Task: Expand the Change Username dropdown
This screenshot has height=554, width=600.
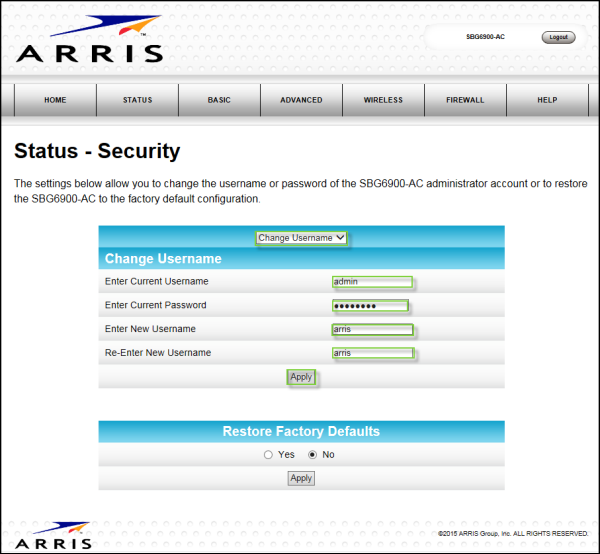Action: (301, 238)
